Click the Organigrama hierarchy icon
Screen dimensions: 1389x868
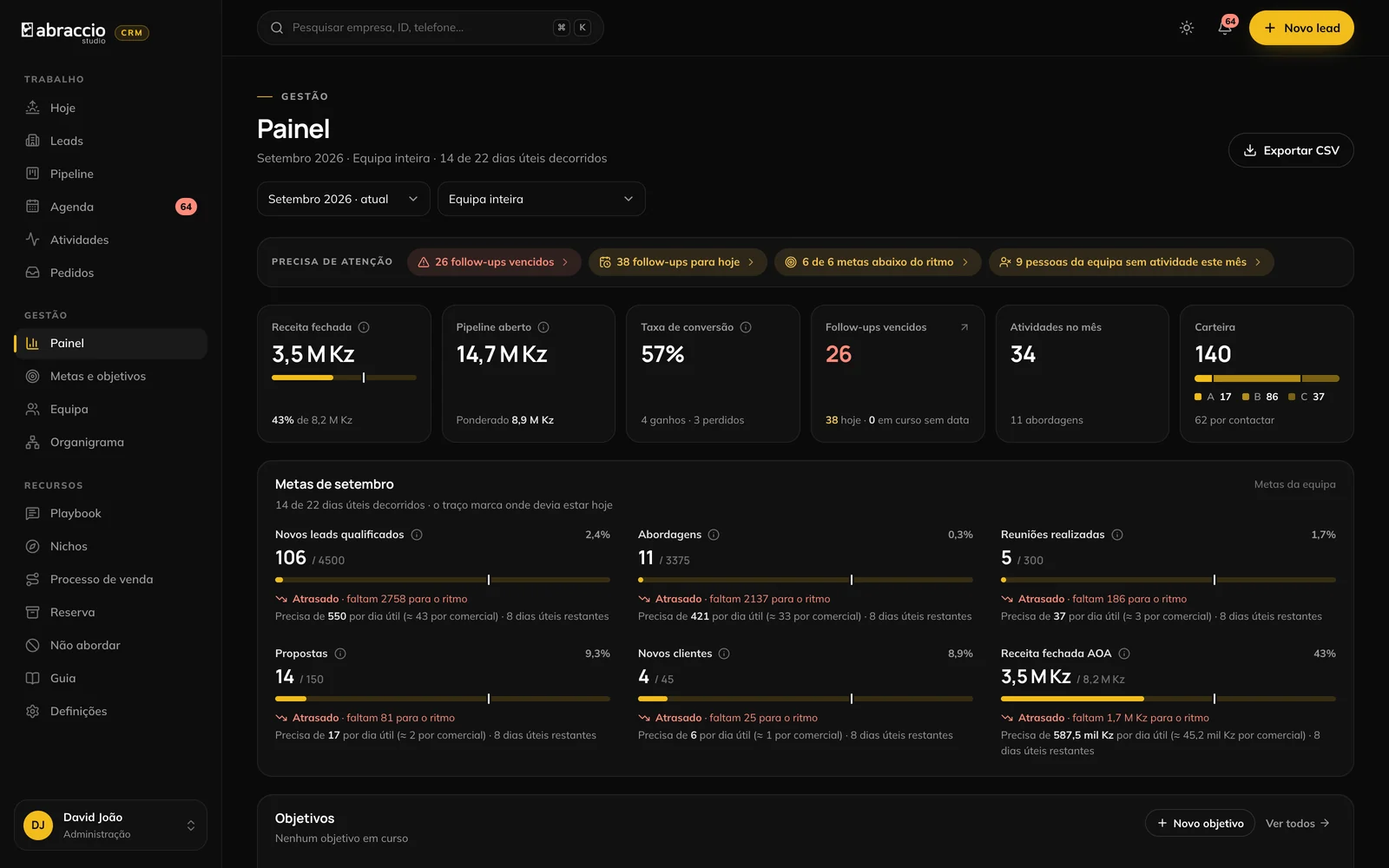click(33, 442)
